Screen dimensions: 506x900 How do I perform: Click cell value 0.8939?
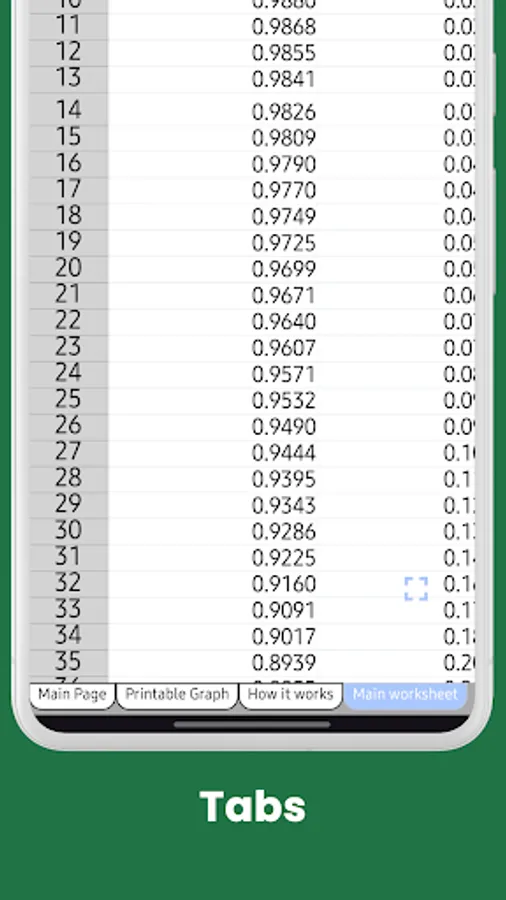[284, 664]
